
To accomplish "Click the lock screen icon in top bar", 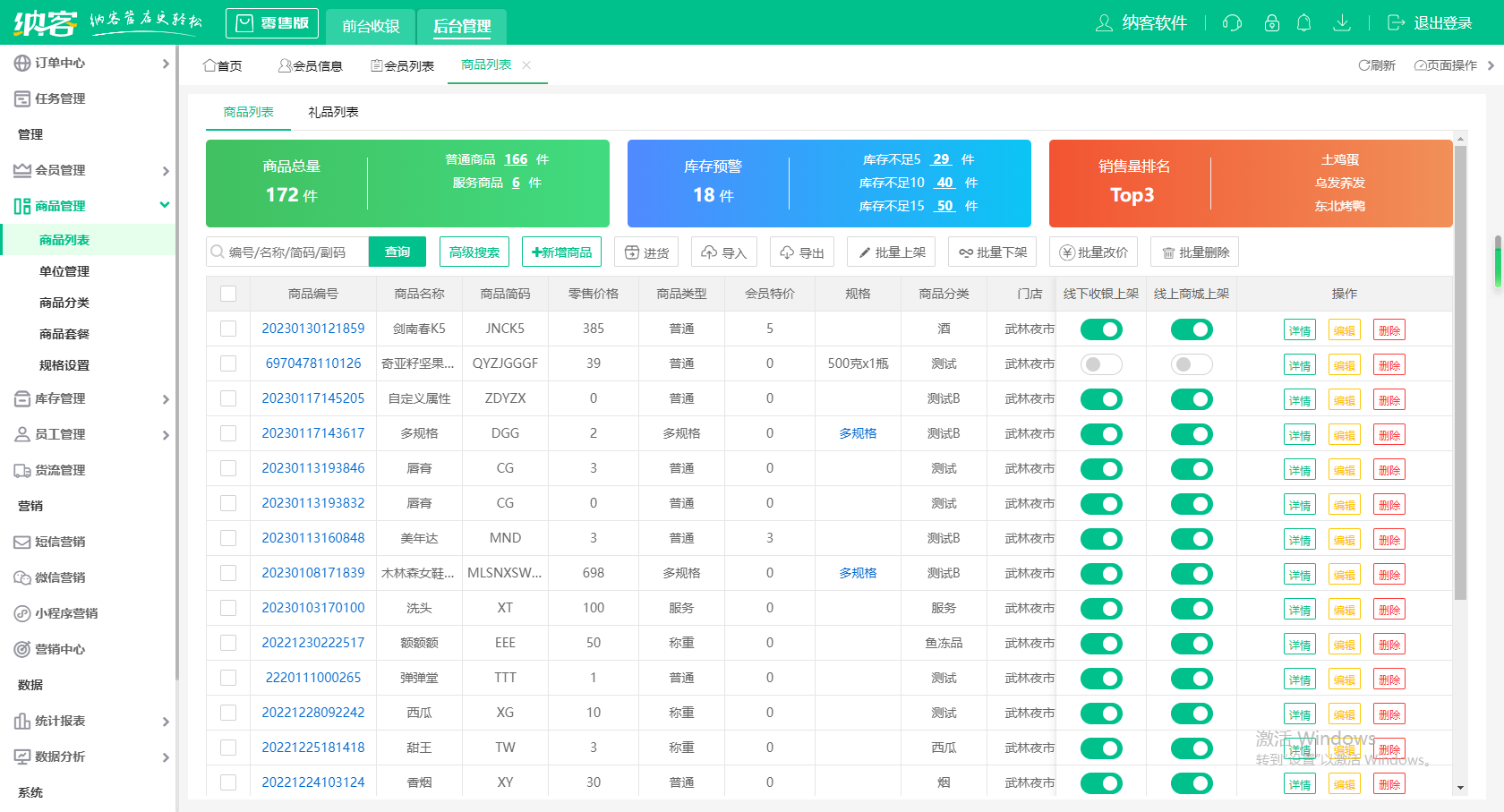I will coord(1271,23).
